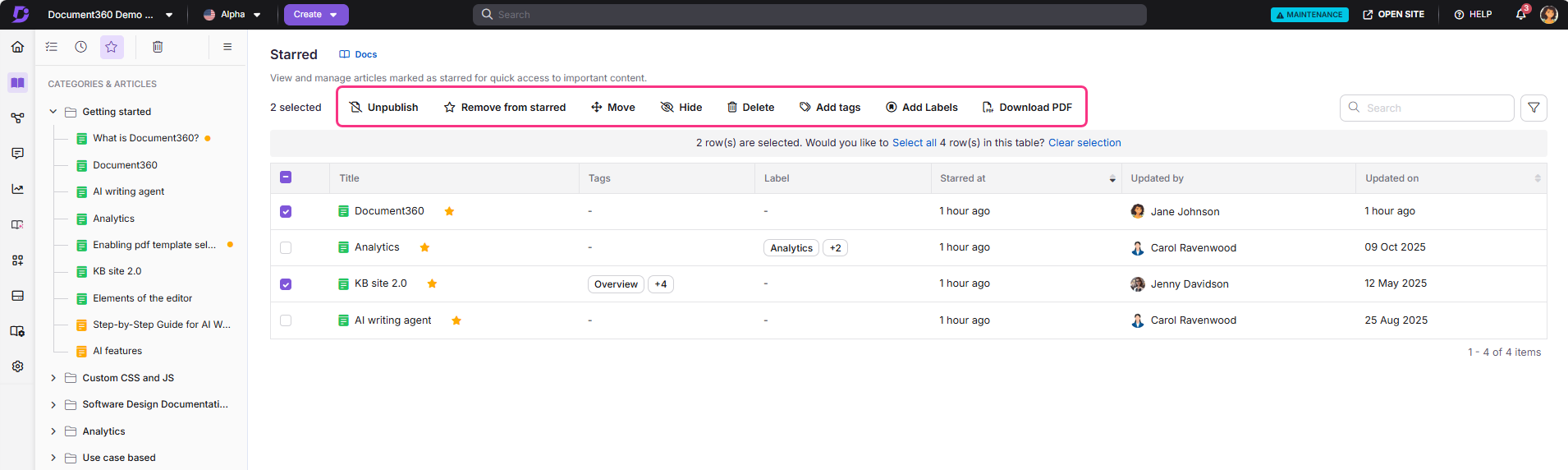Open the Document360 Demo project dropdown

pos(110,15)
